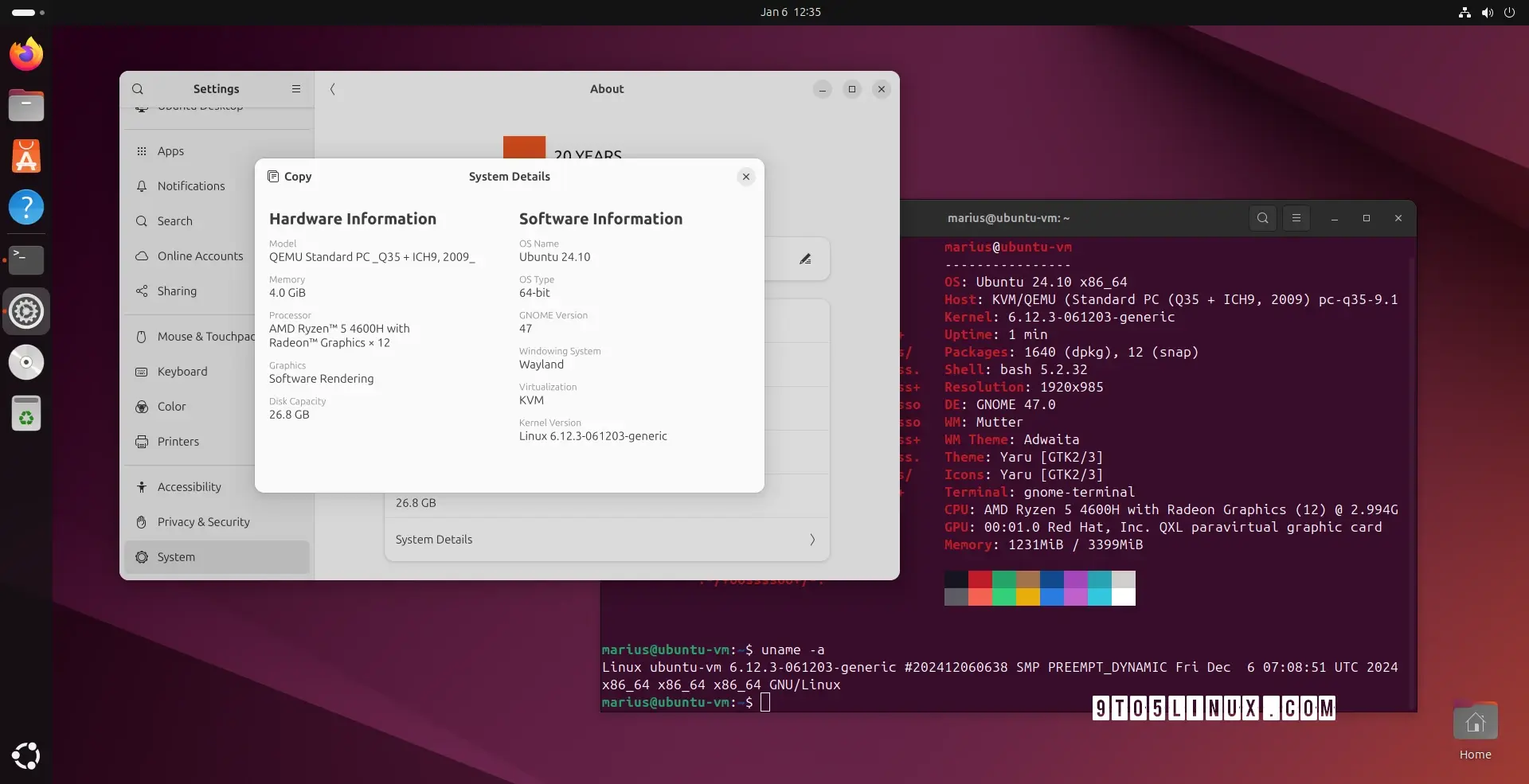Viewport: 1529px width, 784px height.
Task: Click the device name edit pencil icon
Action: click(805, 259)
